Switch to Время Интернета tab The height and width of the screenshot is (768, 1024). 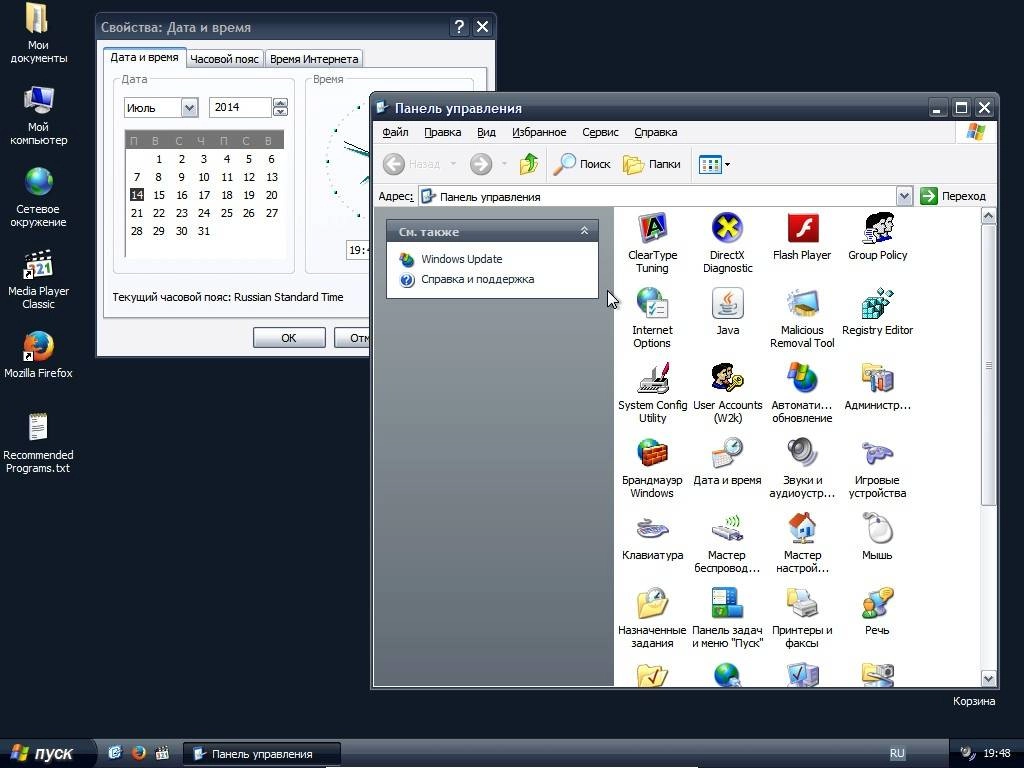[313, 59]
